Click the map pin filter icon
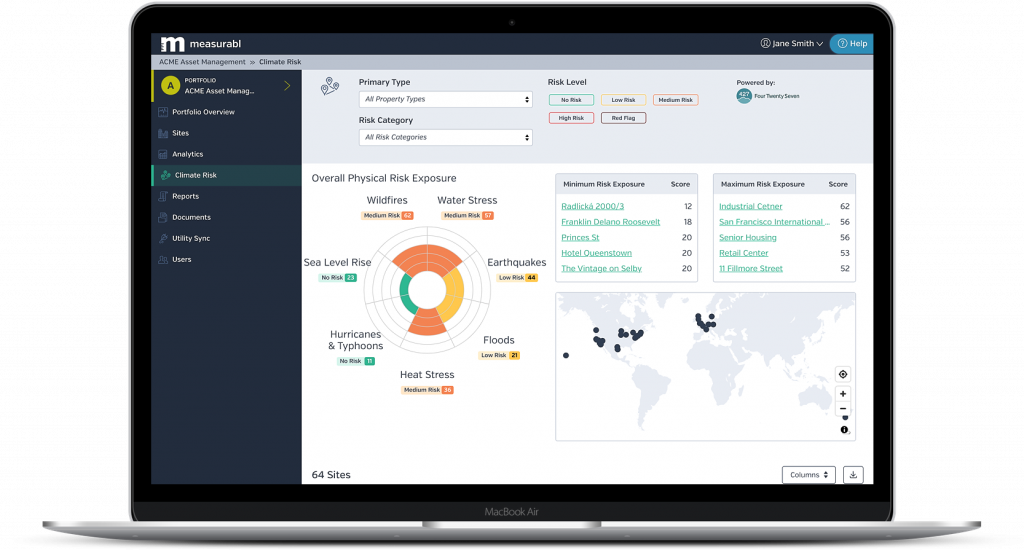This screenshot has width=1024, height=550. pyautogui.click(x=330, y=88)
